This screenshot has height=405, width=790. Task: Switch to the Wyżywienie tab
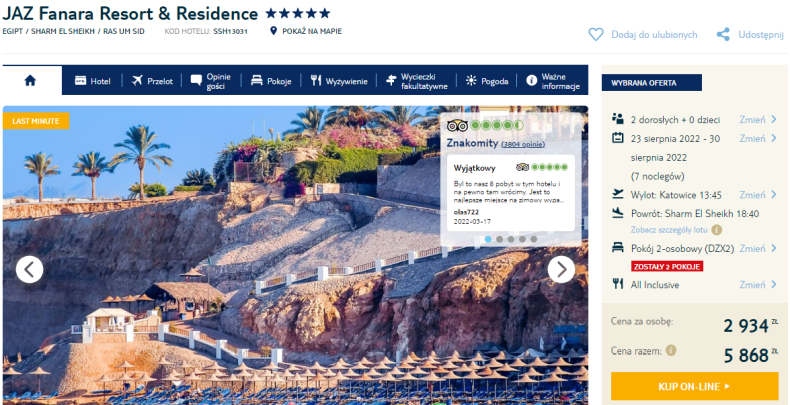(x=339, y=81)
